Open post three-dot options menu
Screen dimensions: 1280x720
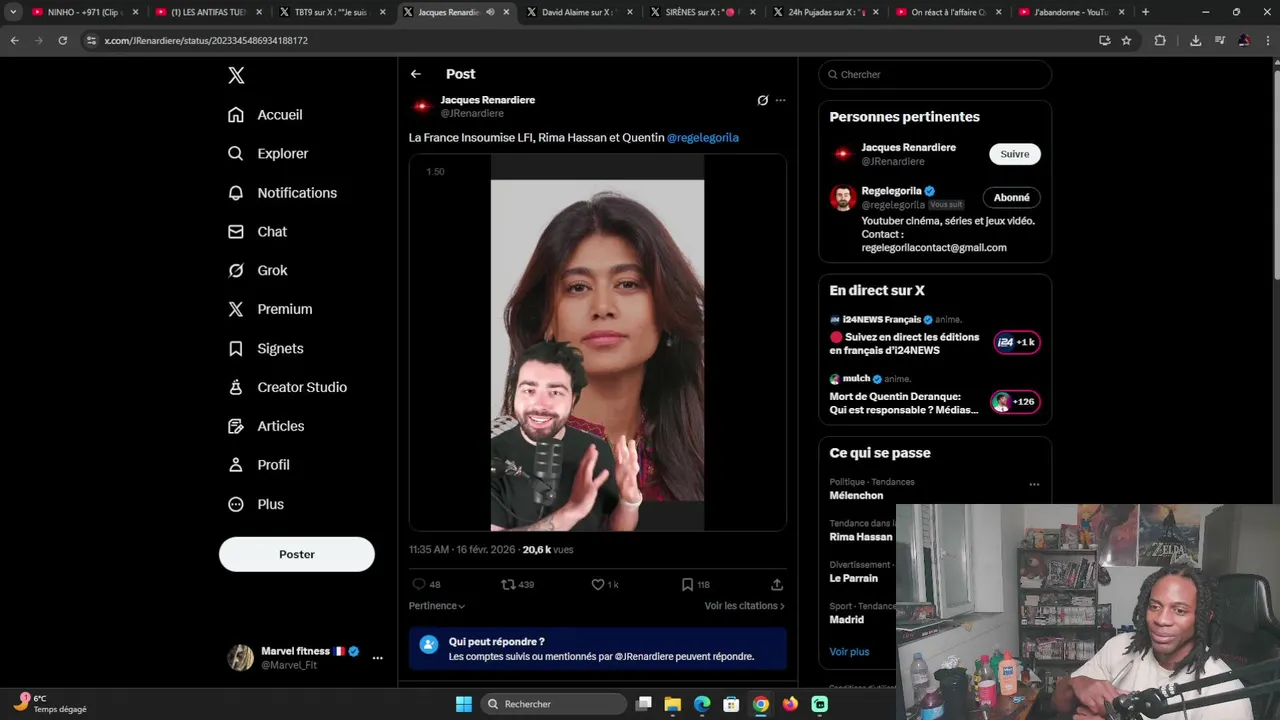click(781, 100)
